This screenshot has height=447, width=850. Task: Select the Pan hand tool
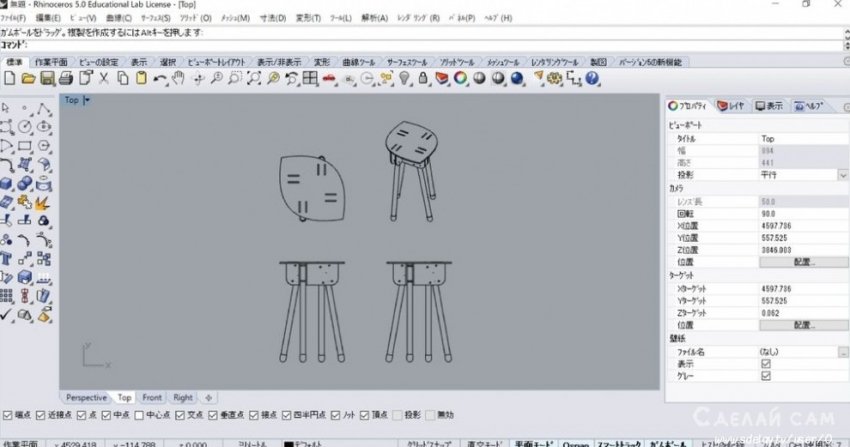[178, 78]
